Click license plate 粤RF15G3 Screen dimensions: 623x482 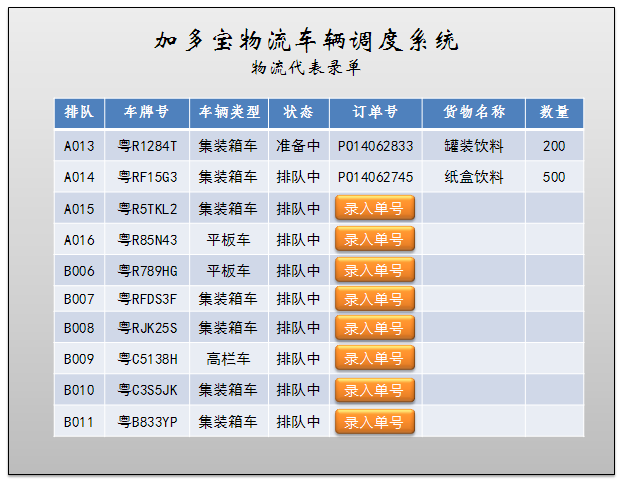coord(147,177)
